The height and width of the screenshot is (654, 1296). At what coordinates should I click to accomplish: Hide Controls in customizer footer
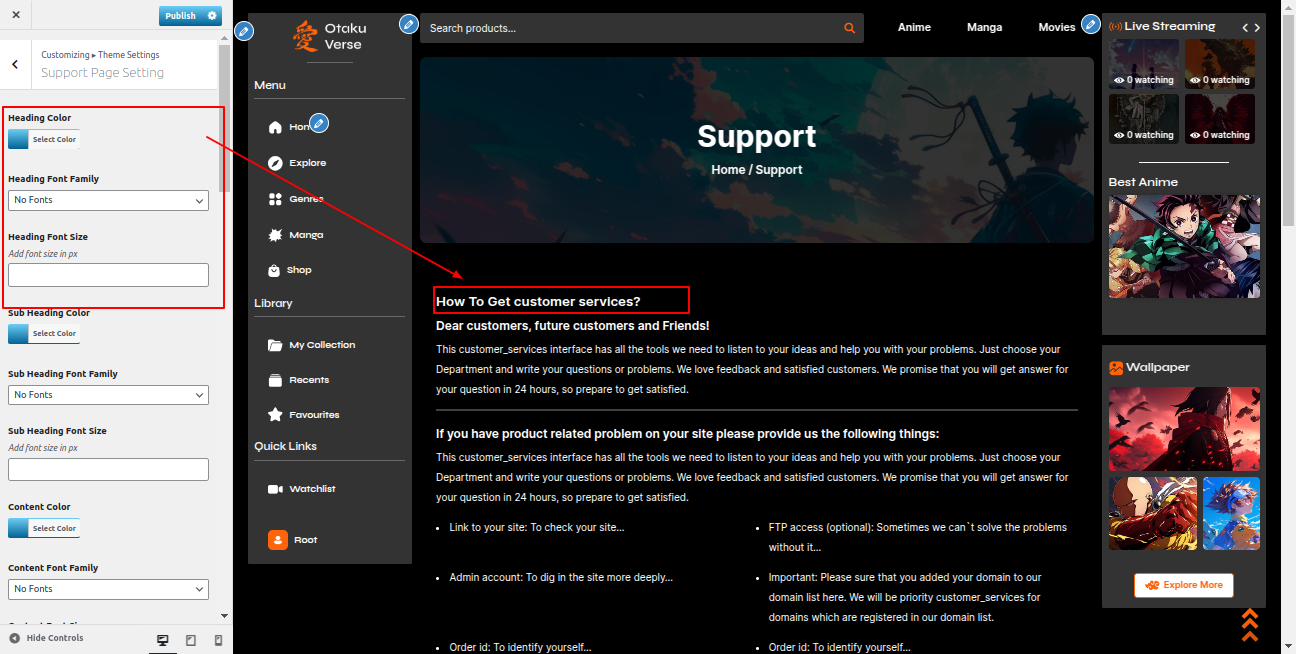tap(47, 638)
